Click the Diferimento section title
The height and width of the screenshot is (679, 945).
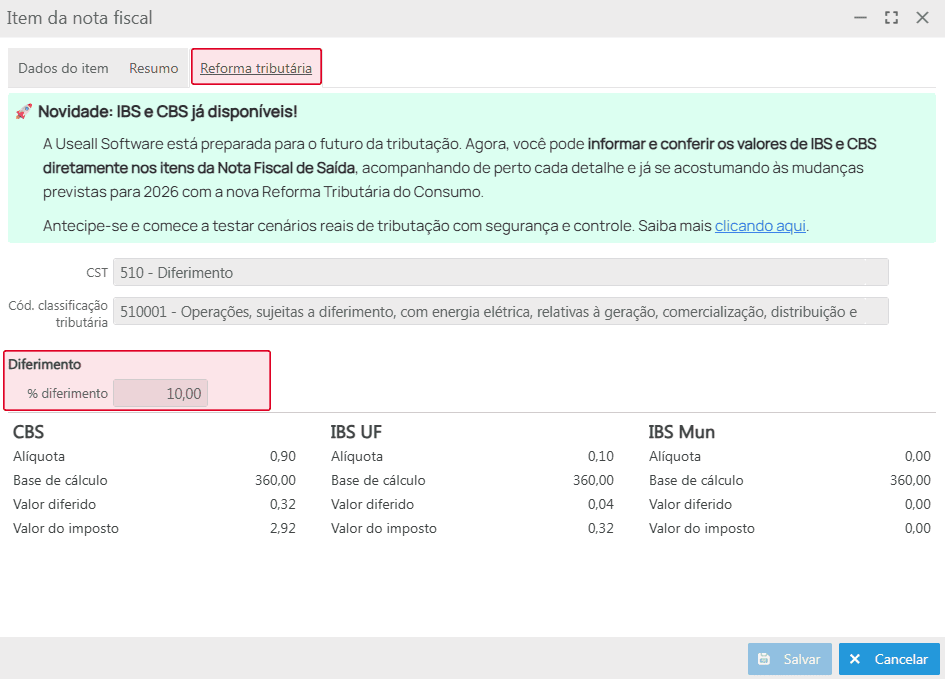click(45, 364)
